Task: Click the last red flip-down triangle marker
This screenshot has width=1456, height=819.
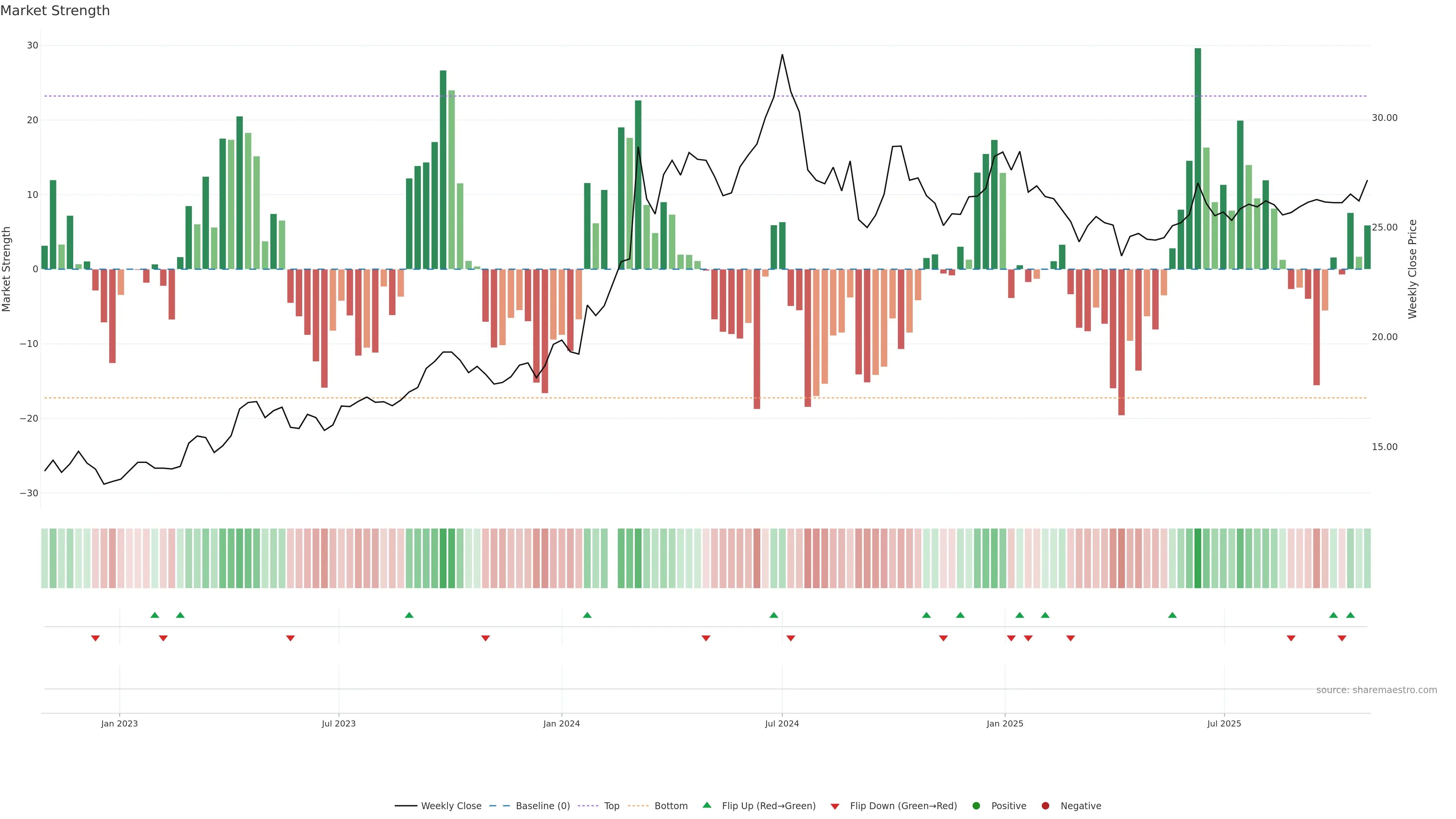Action: tap(1342, 638)
